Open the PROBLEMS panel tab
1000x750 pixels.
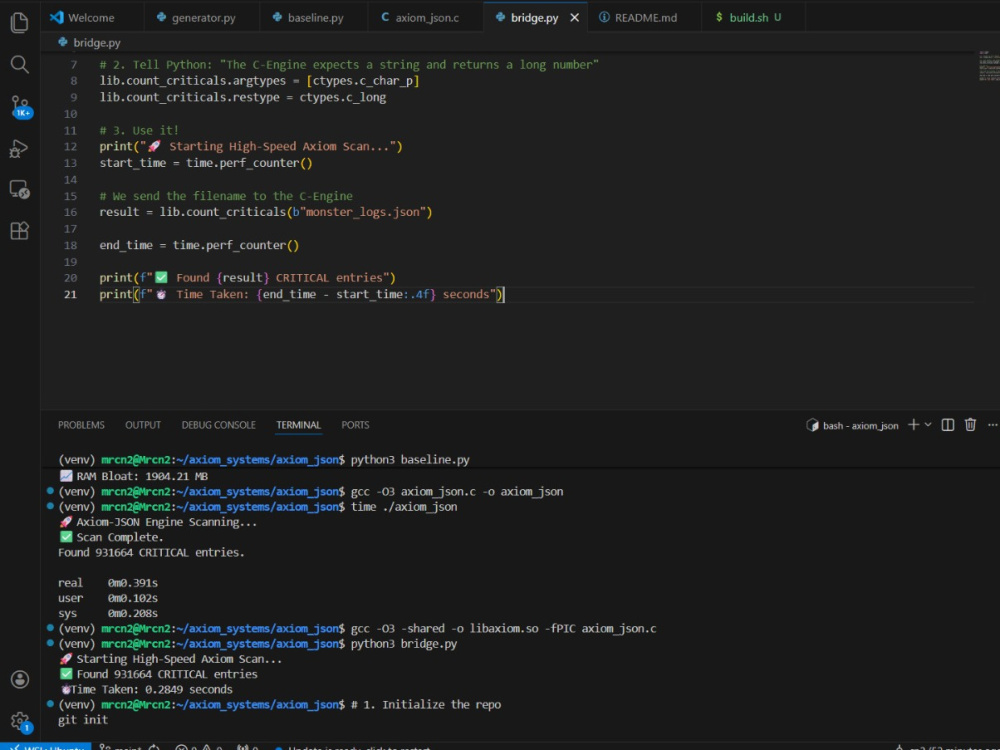tap(81, 425)
